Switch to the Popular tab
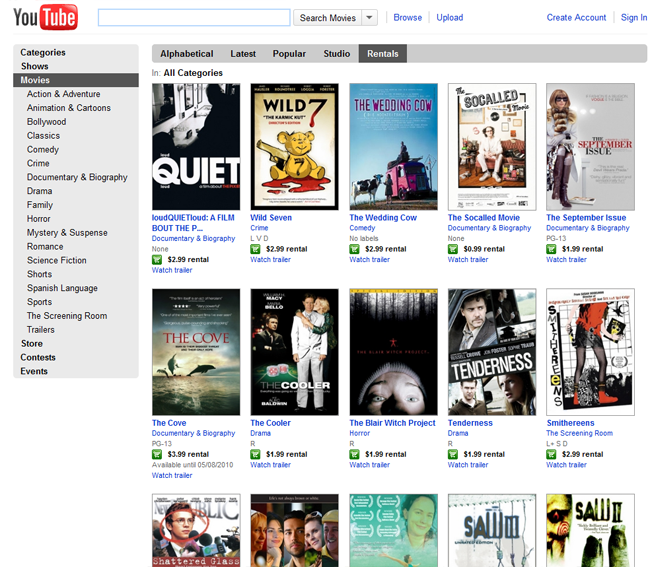Viewport: 650px width, 567px height. (289, 54)
